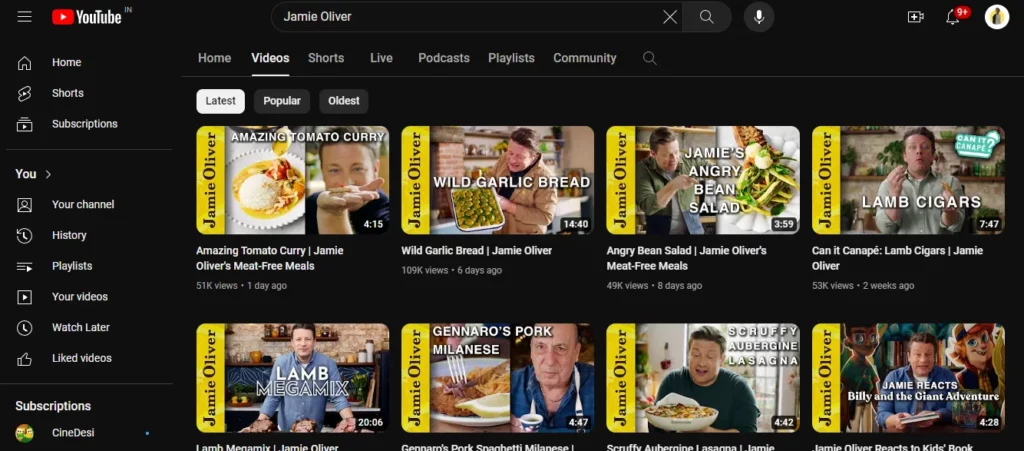This screenshot has width=1024, height=451.
Task: Switch to the Live tab
Action: [381, 58]
